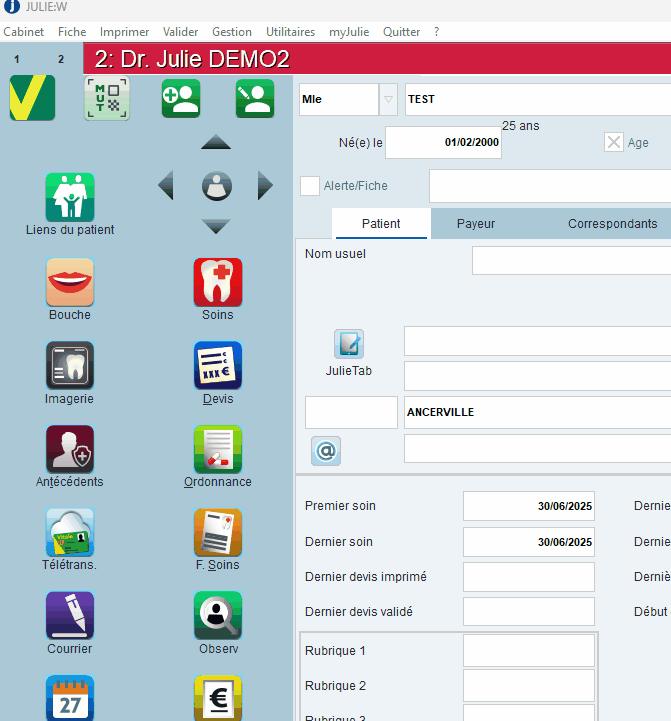
Task: Switch to the Patient tab
Action: pyautogui.click(x=381, y=223)
